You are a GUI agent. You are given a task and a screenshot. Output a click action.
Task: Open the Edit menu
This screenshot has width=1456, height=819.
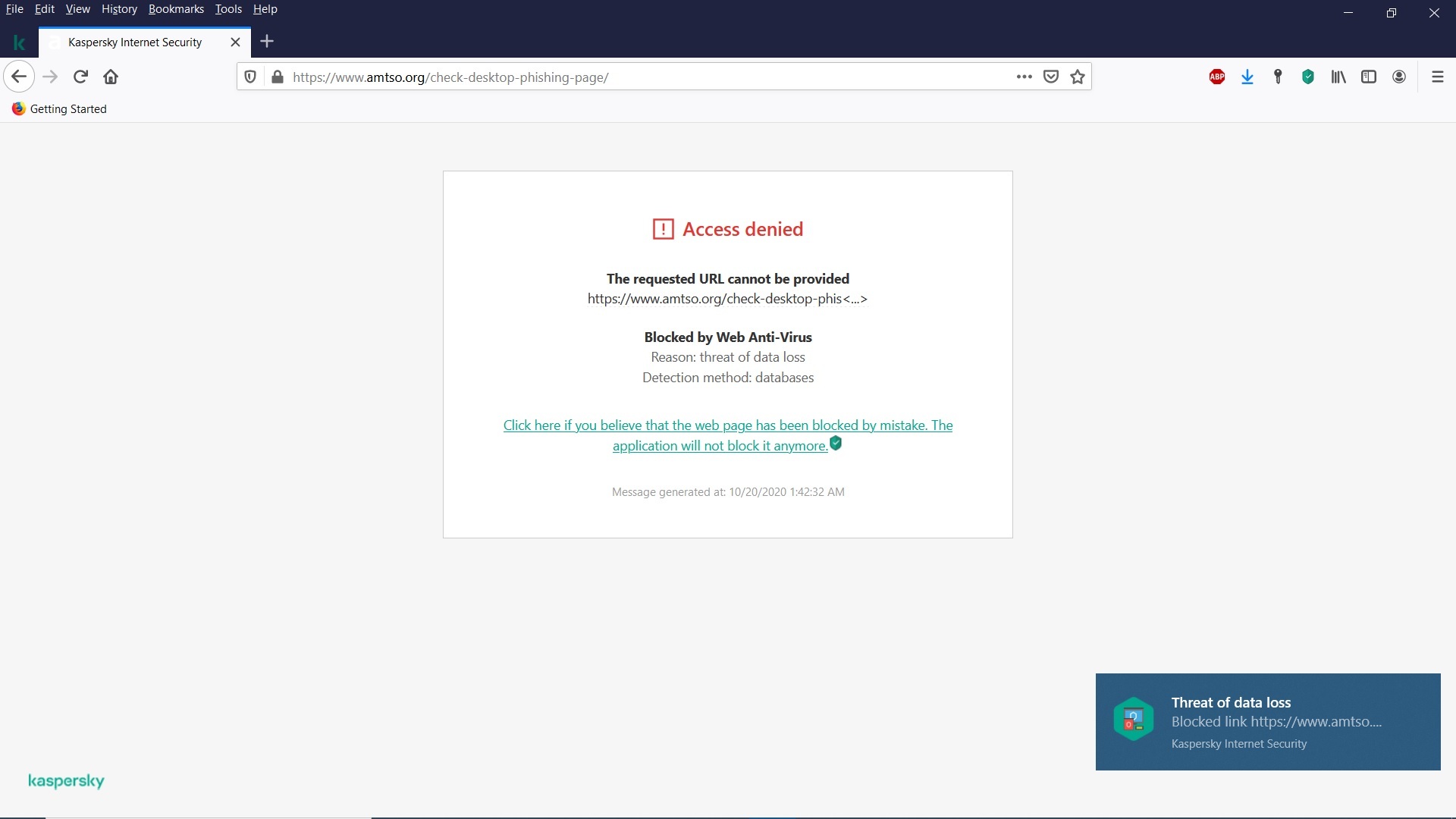click(x=45, y=9)
